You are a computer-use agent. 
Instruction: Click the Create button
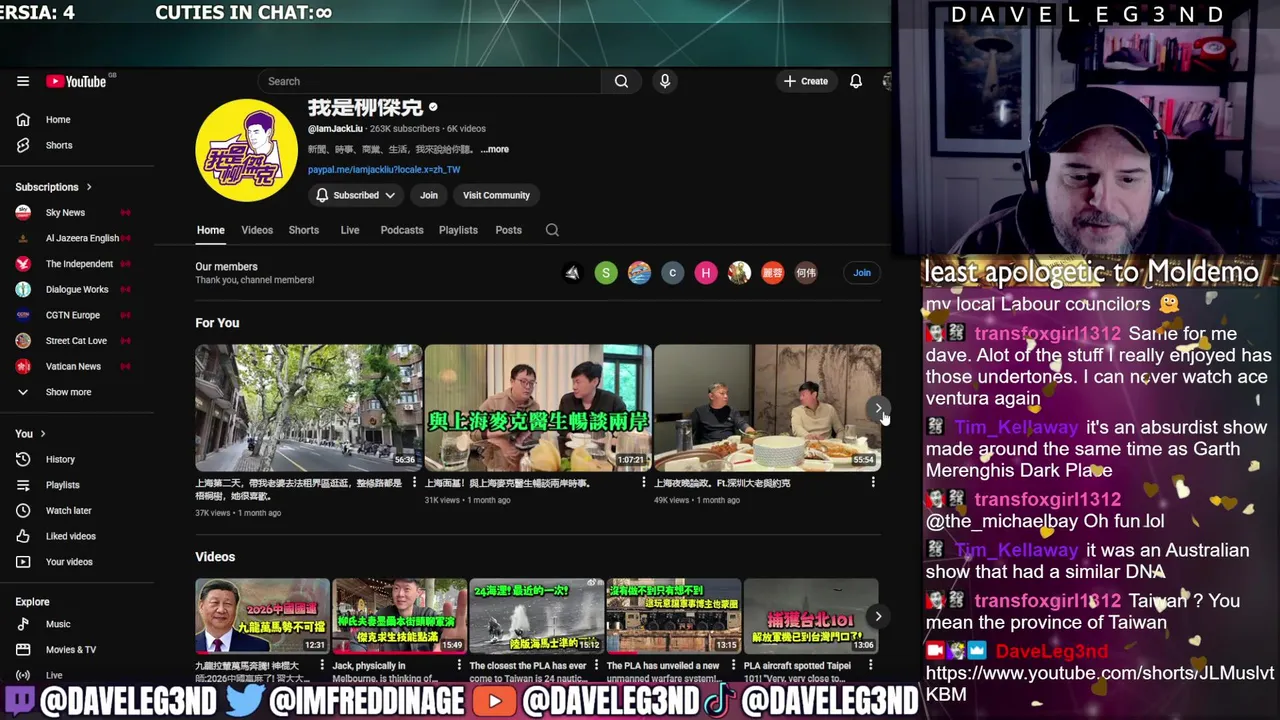click(x=806, y=81)
